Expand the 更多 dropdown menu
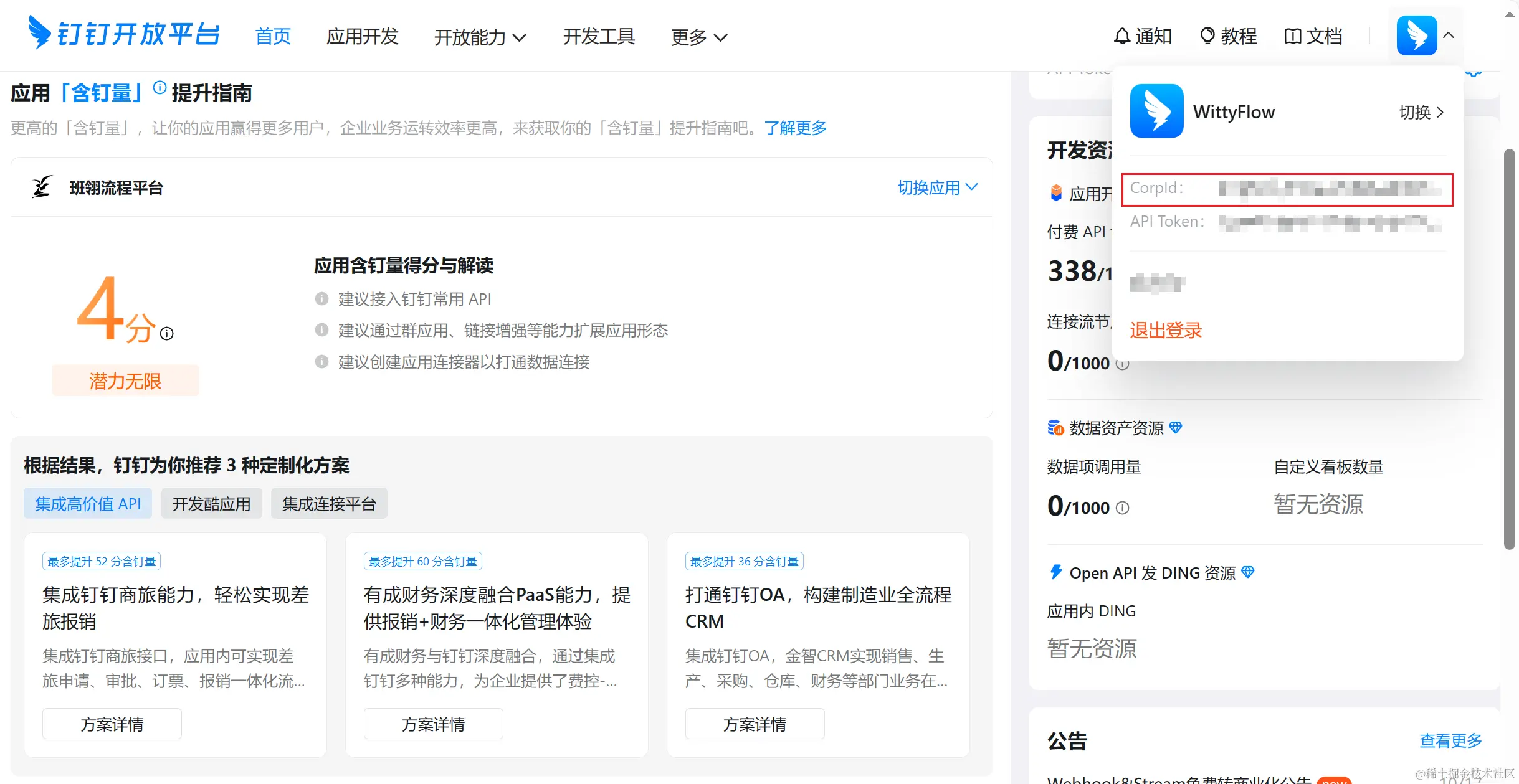The width and height of the screenshot is (1519, 784). (698, 37)
